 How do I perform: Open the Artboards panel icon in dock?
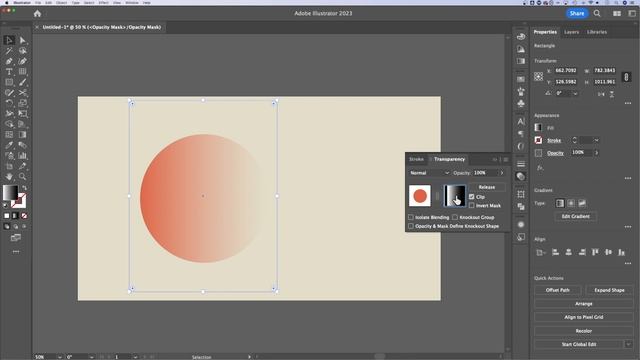pos(521,194)
